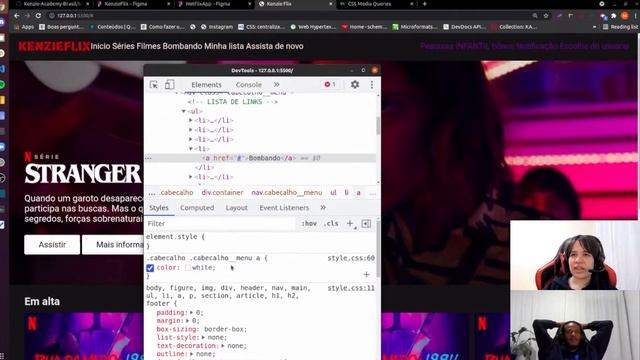This screenshot has height=360, width=640.
Task: Uncheck the color: white declaration checkbox
Action: pyautogui.click(x=150, y=268)
